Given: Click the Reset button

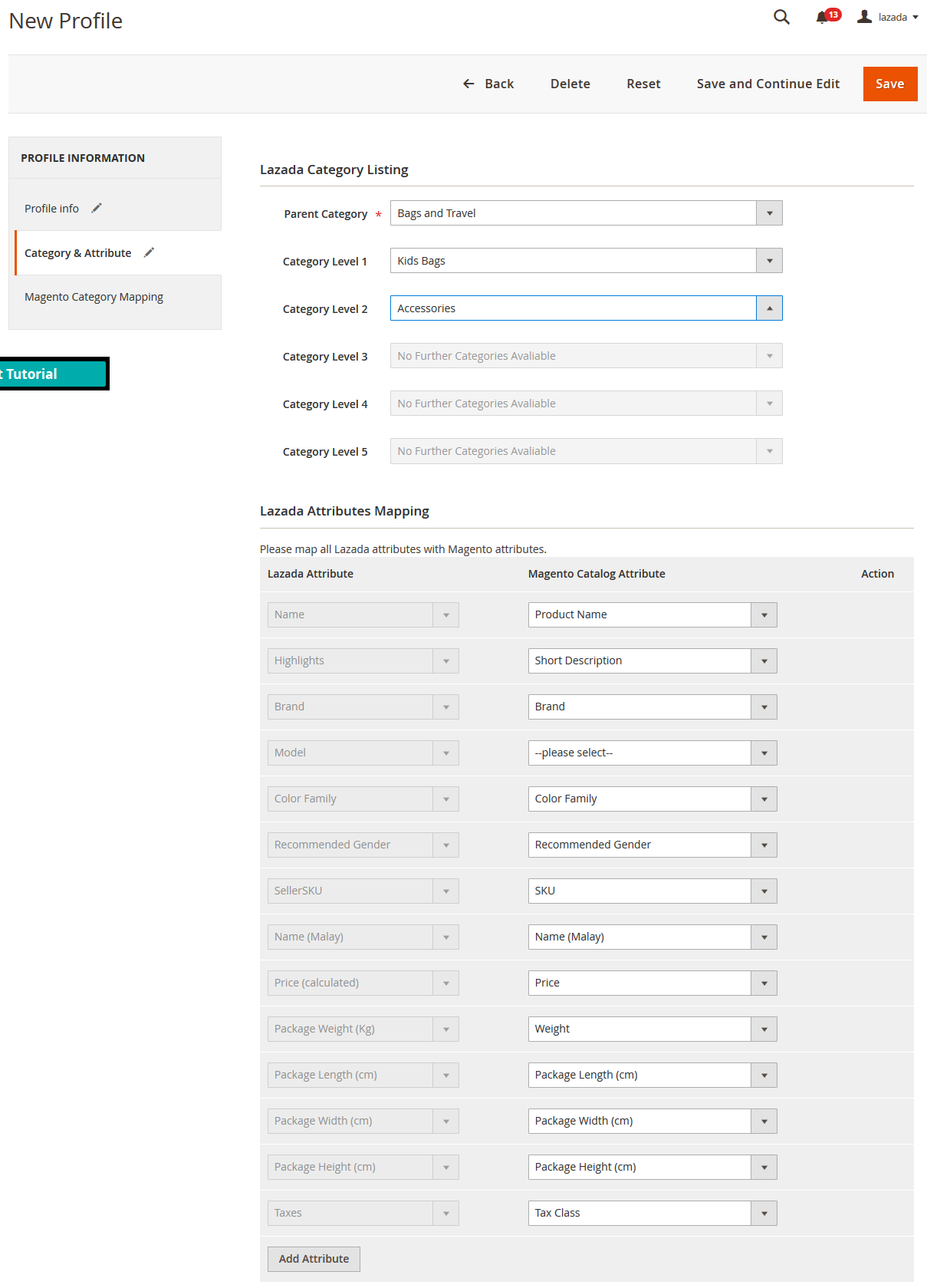Looking at the screenshot, I should coord(643,84).
